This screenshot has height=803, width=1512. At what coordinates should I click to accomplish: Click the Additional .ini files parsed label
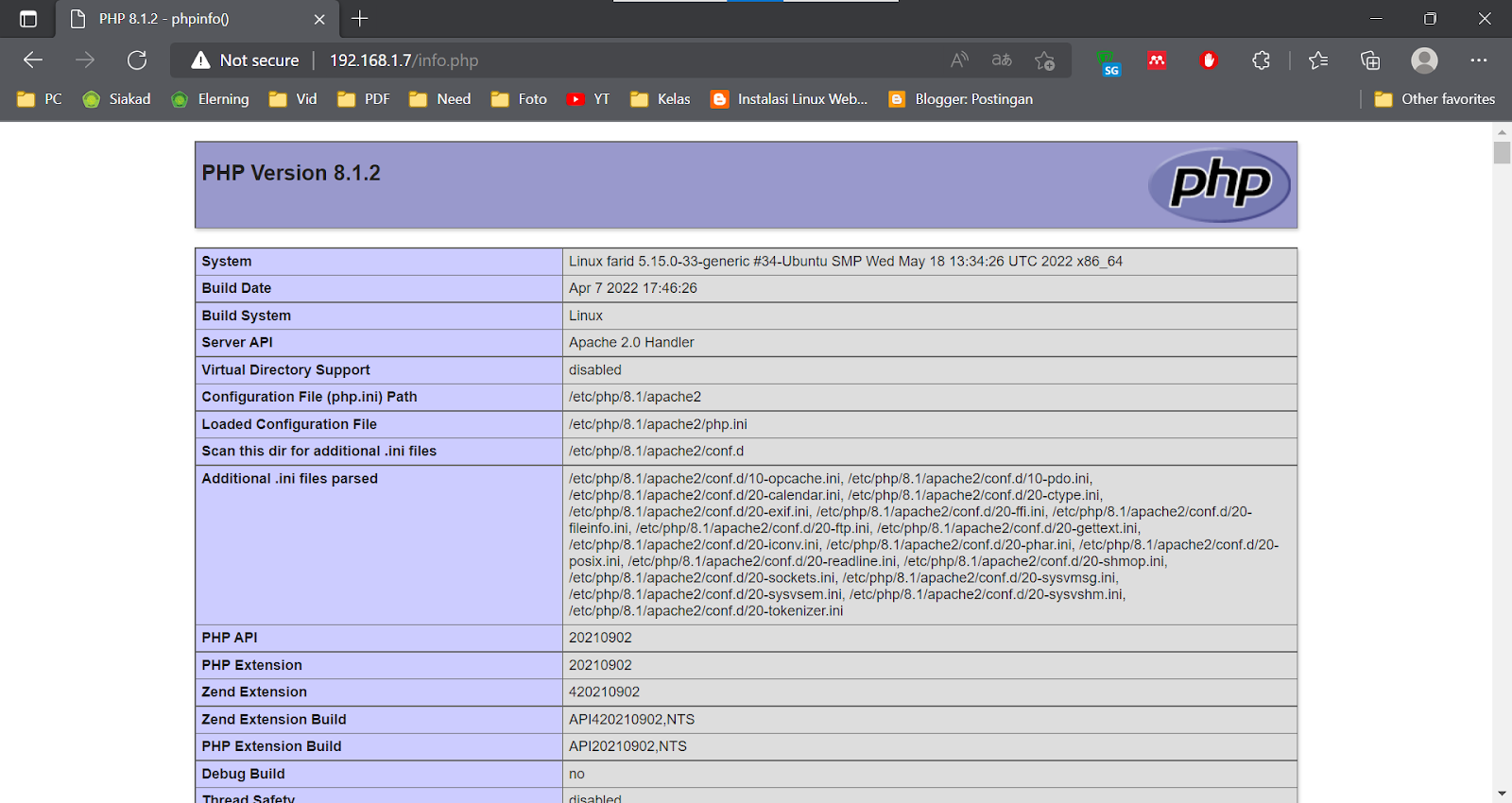289,479
